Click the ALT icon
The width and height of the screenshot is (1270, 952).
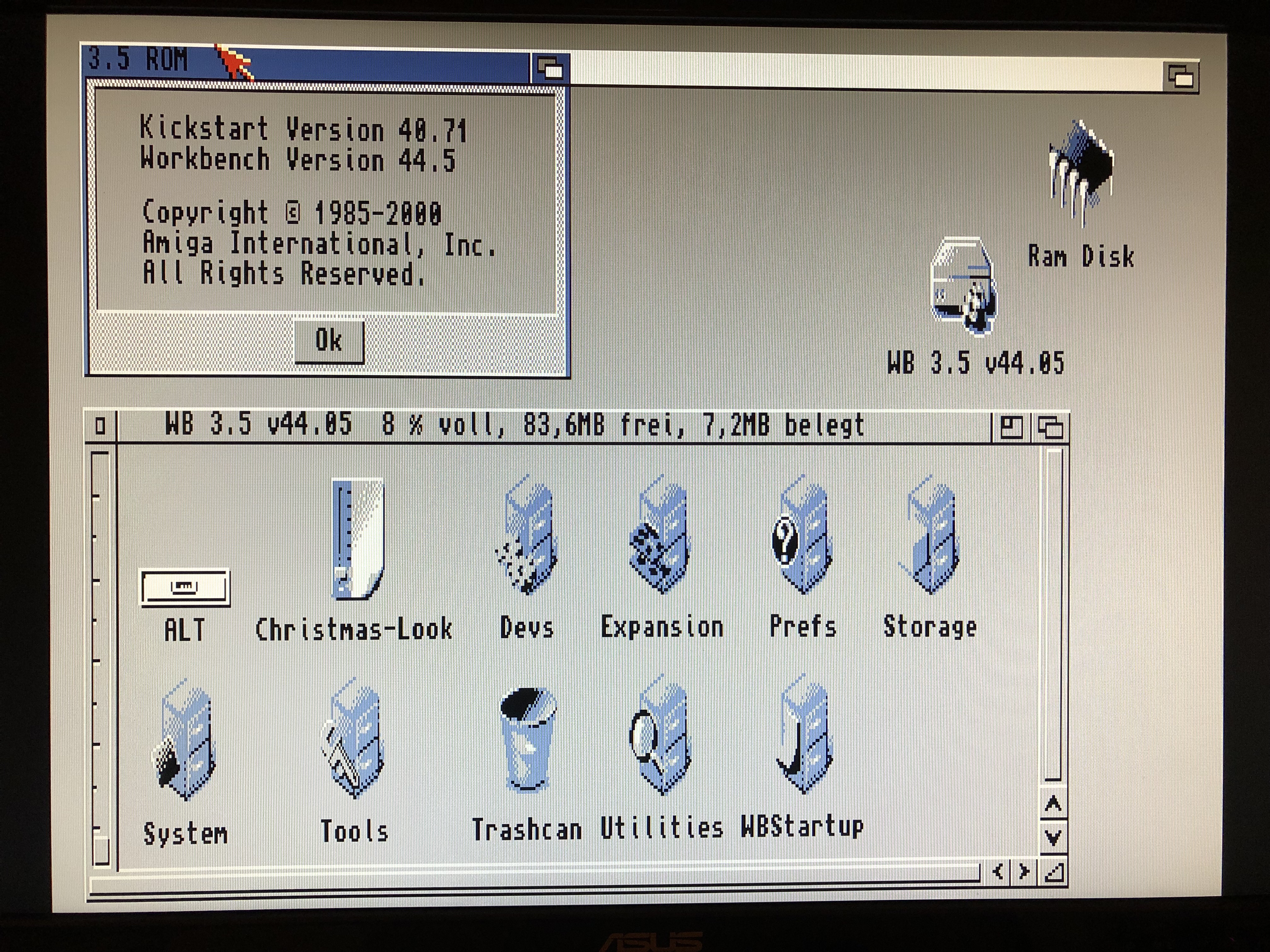(185, 588)
